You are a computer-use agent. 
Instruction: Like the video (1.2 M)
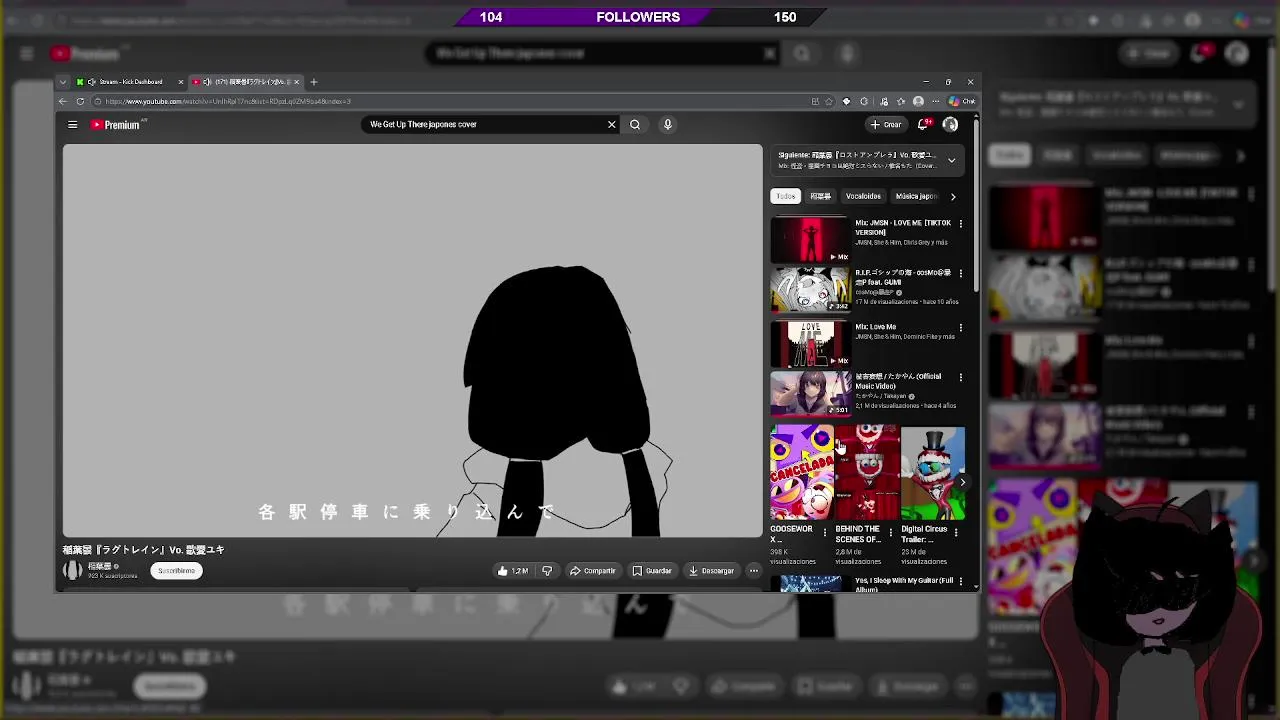click(x=512, y=571)
